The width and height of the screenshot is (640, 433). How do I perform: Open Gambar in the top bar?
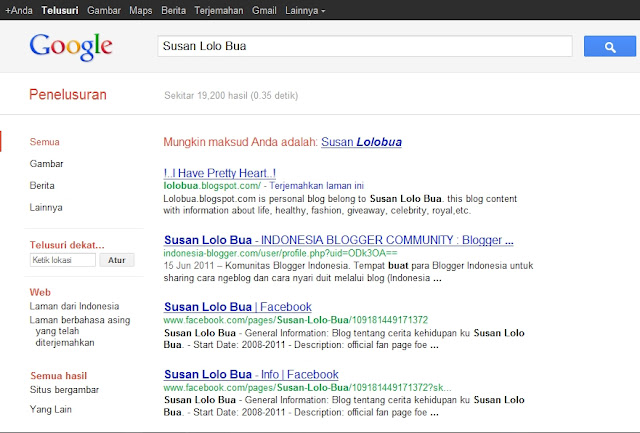pyautogui.click(x=104, y=10)
